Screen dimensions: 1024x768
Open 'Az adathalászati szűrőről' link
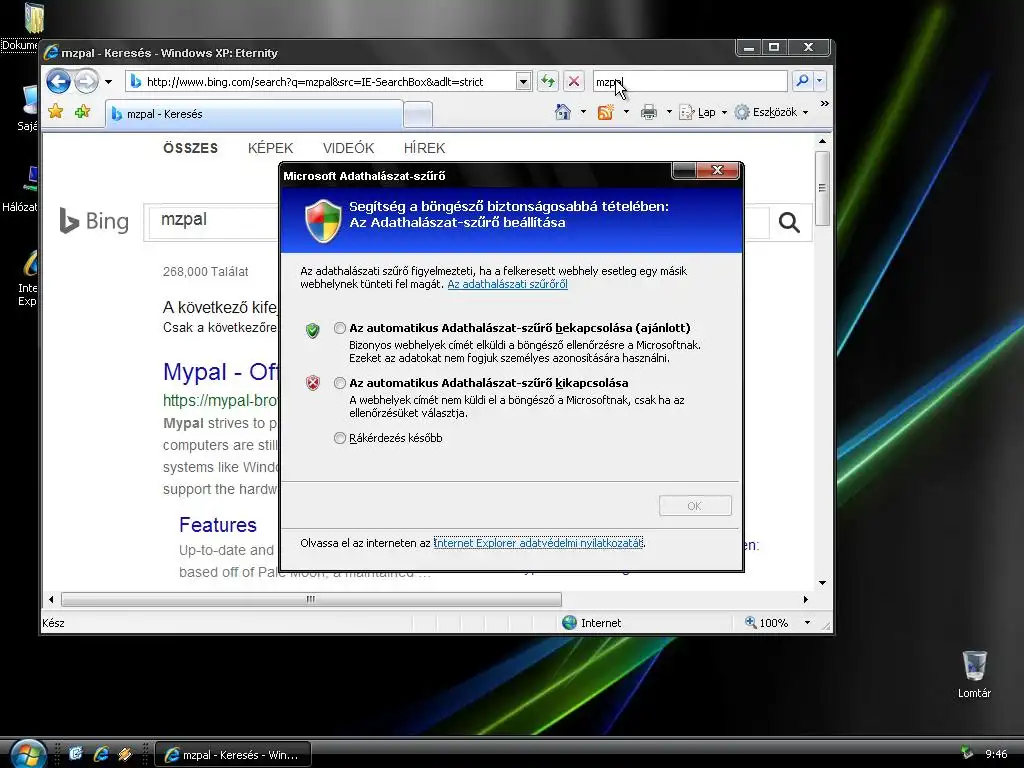click(x=507, y=284)
